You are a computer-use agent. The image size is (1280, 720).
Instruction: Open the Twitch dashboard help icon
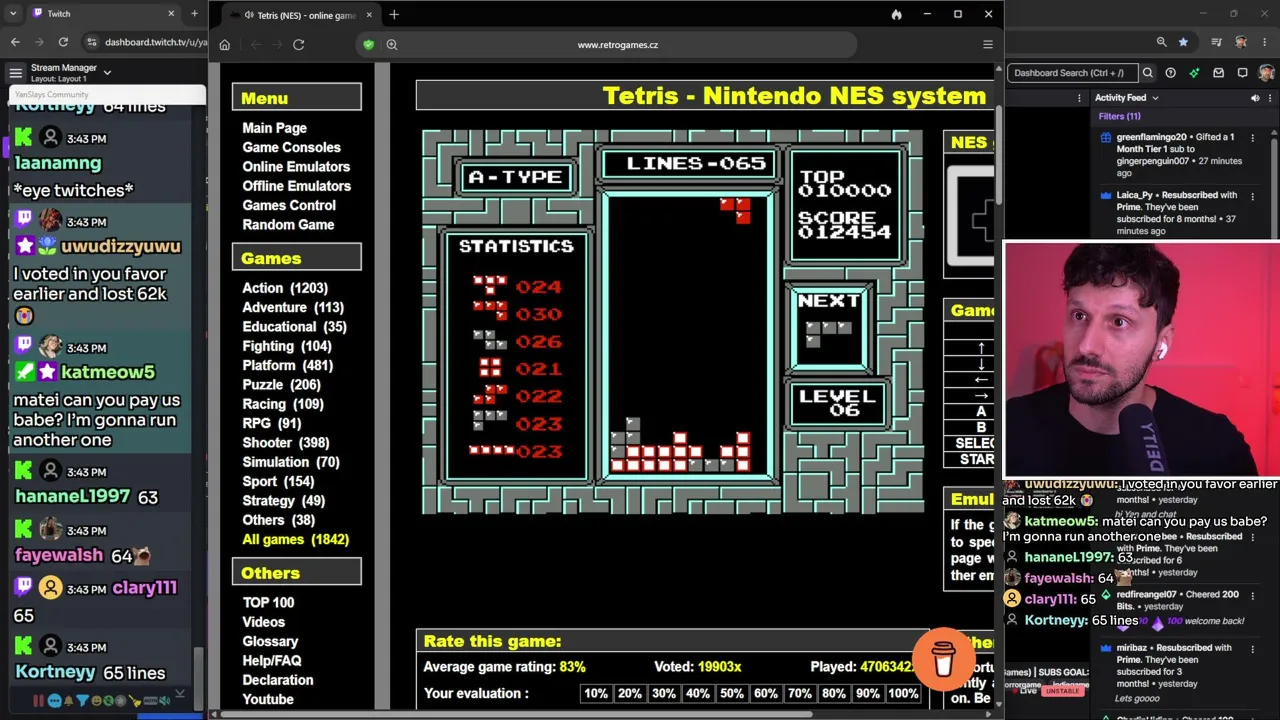1170,72
